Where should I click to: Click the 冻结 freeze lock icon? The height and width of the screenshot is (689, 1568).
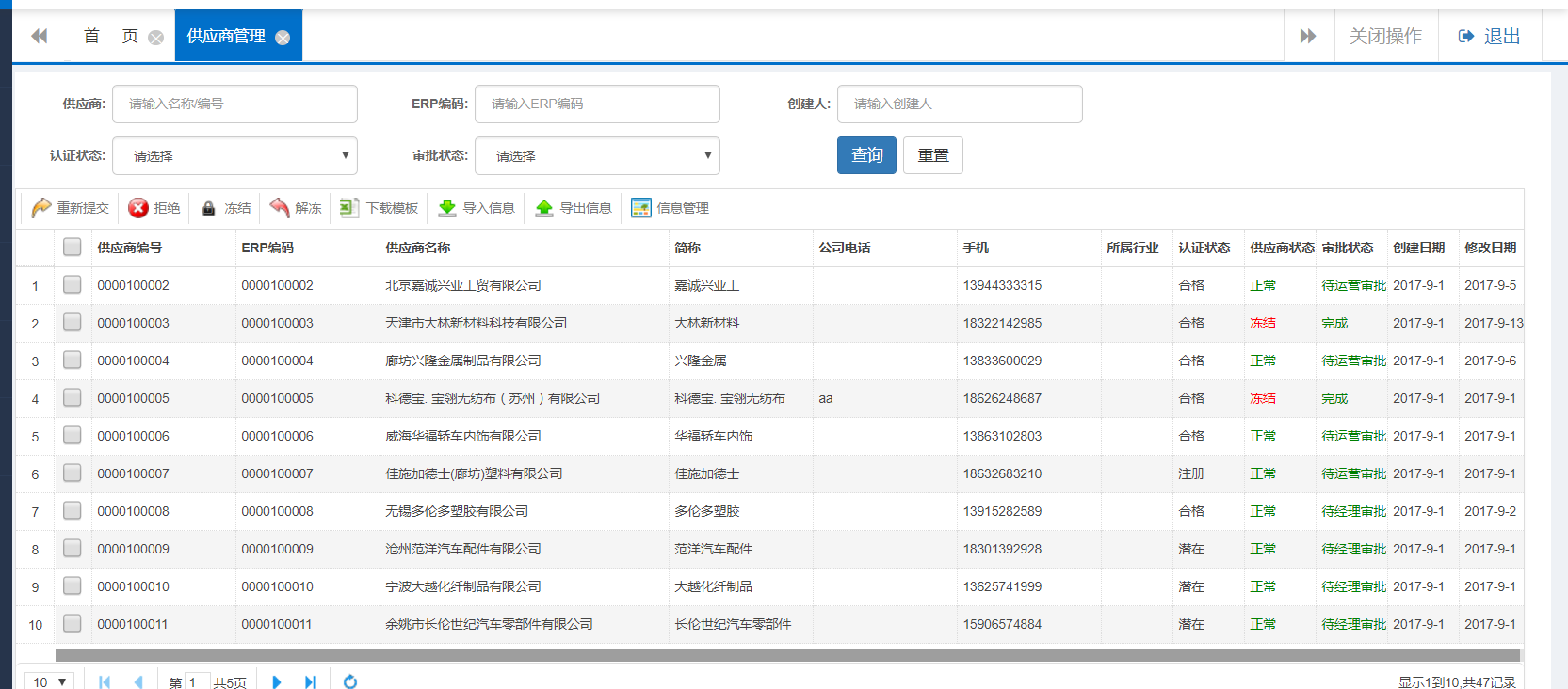click(209, 208)
